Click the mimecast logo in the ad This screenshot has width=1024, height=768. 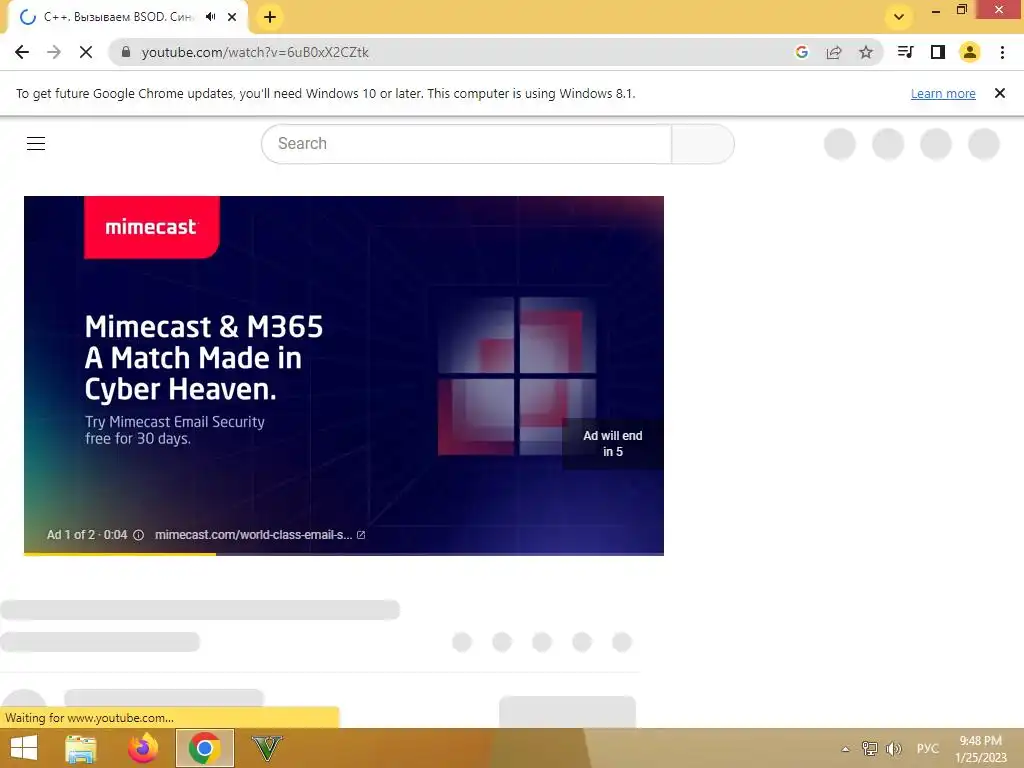coord(152,227)
